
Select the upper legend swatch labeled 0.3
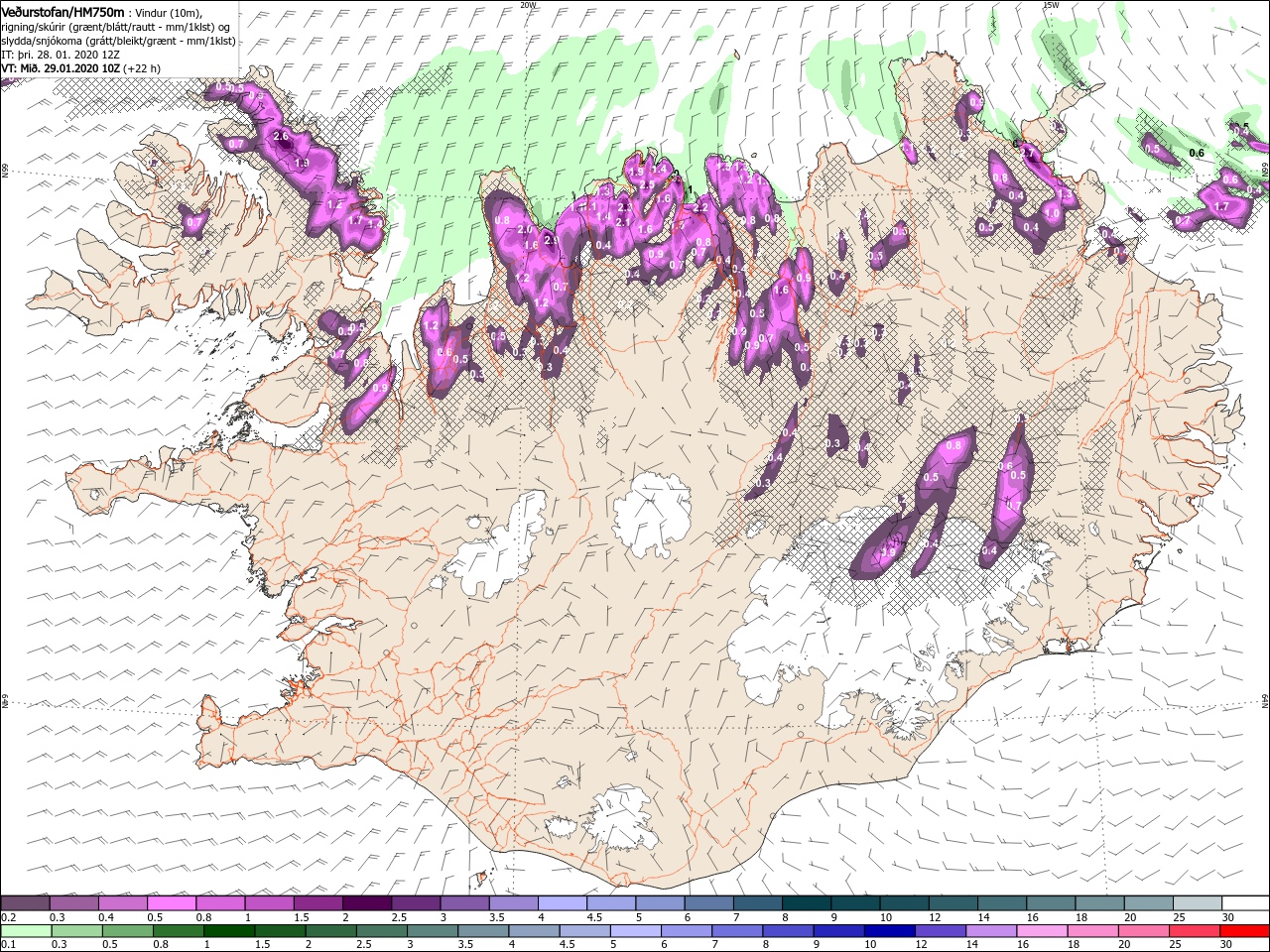[73, 903]
